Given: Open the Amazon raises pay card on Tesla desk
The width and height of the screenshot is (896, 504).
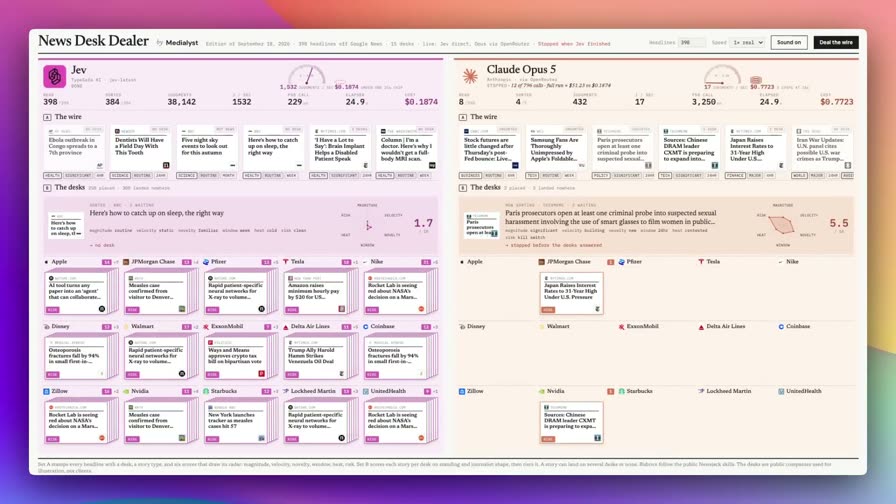Looking at the screenshot, I should [x=315, y=293].
